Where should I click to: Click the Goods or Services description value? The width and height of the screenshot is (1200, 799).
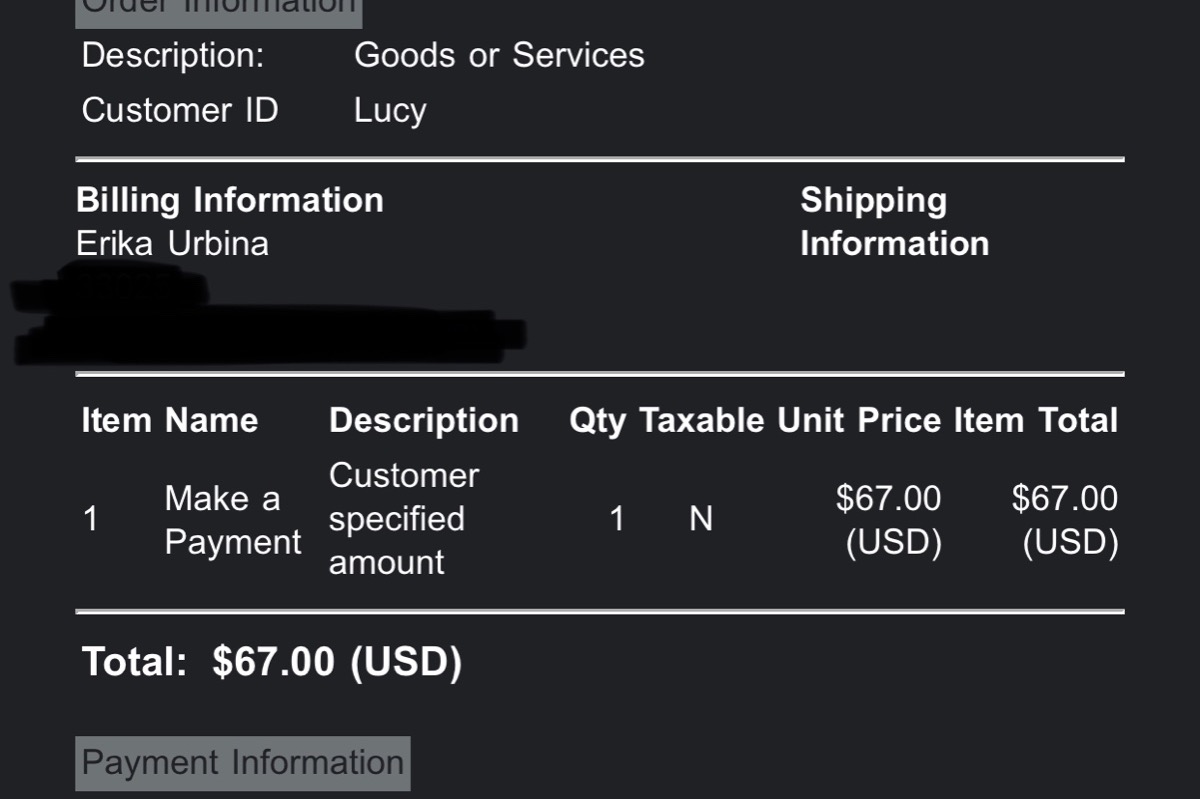pos(499,55)
